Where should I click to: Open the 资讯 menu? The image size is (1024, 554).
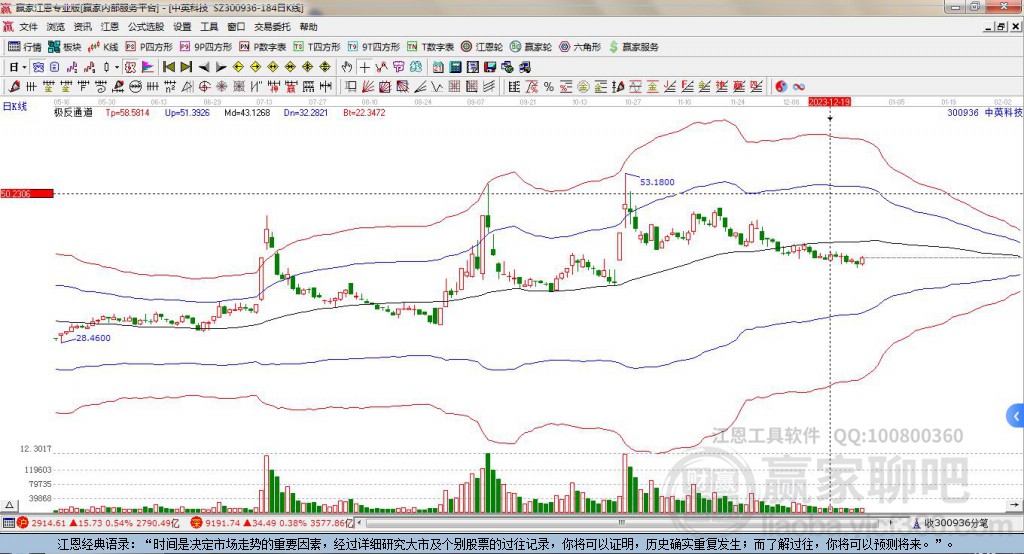coord(82,27)
